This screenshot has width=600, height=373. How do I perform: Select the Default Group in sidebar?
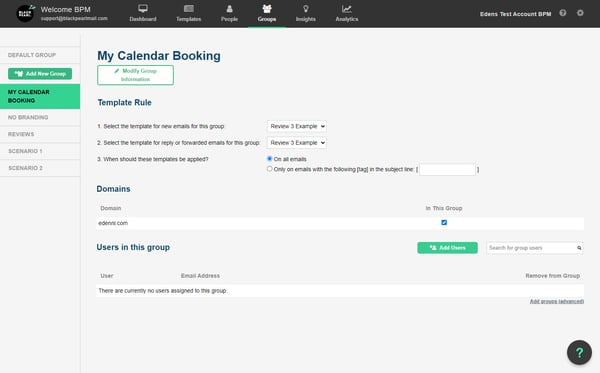coord(40,55)
